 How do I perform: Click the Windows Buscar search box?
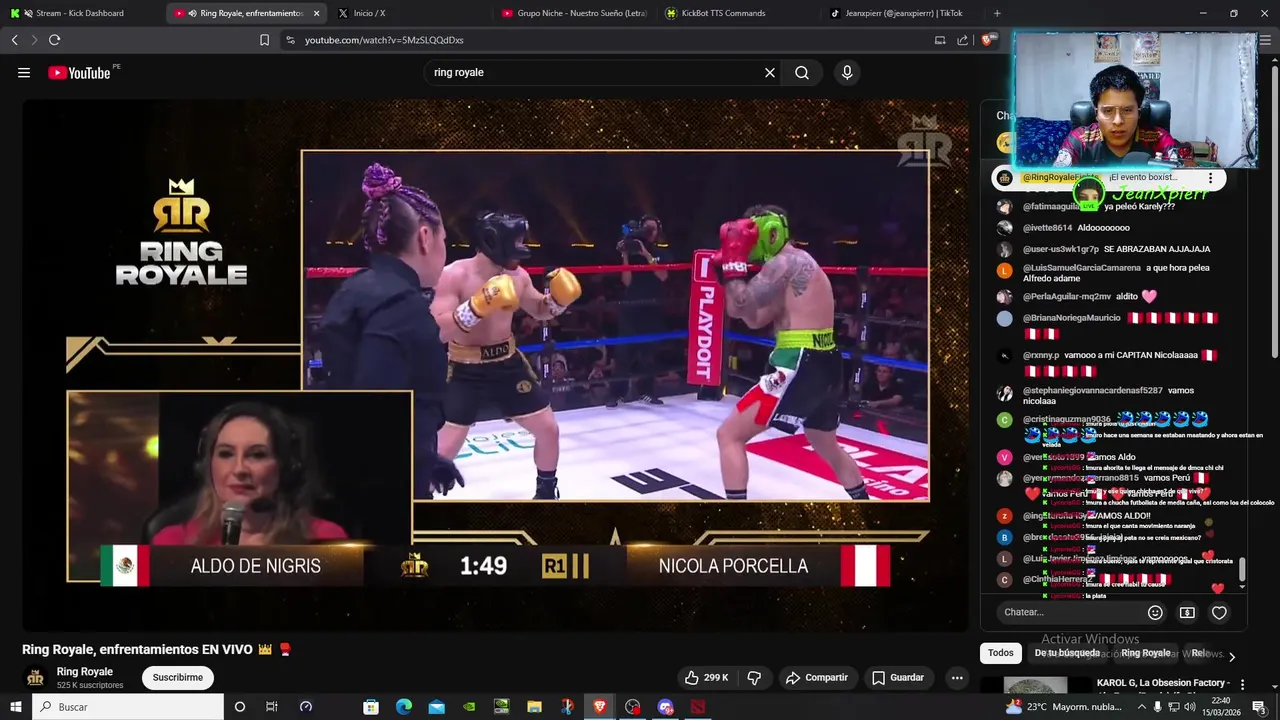[x=128, y=707]
